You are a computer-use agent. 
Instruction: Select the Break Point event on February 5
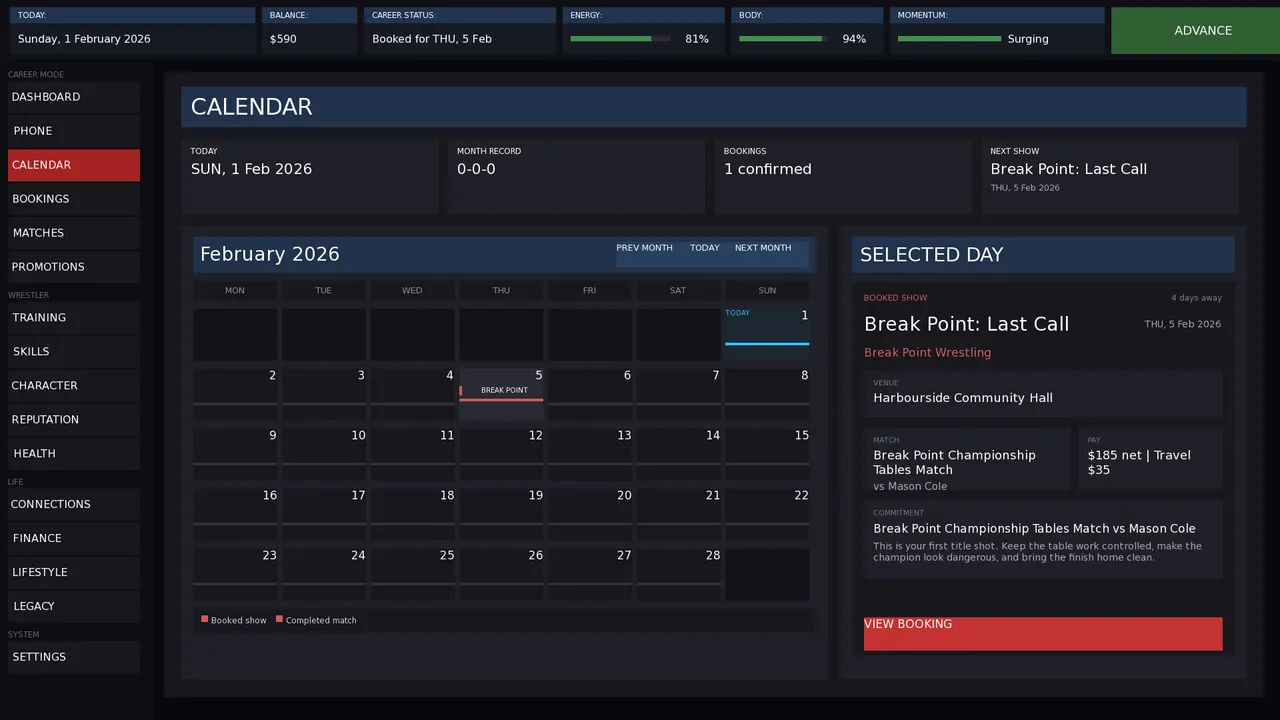click(501, 391)
